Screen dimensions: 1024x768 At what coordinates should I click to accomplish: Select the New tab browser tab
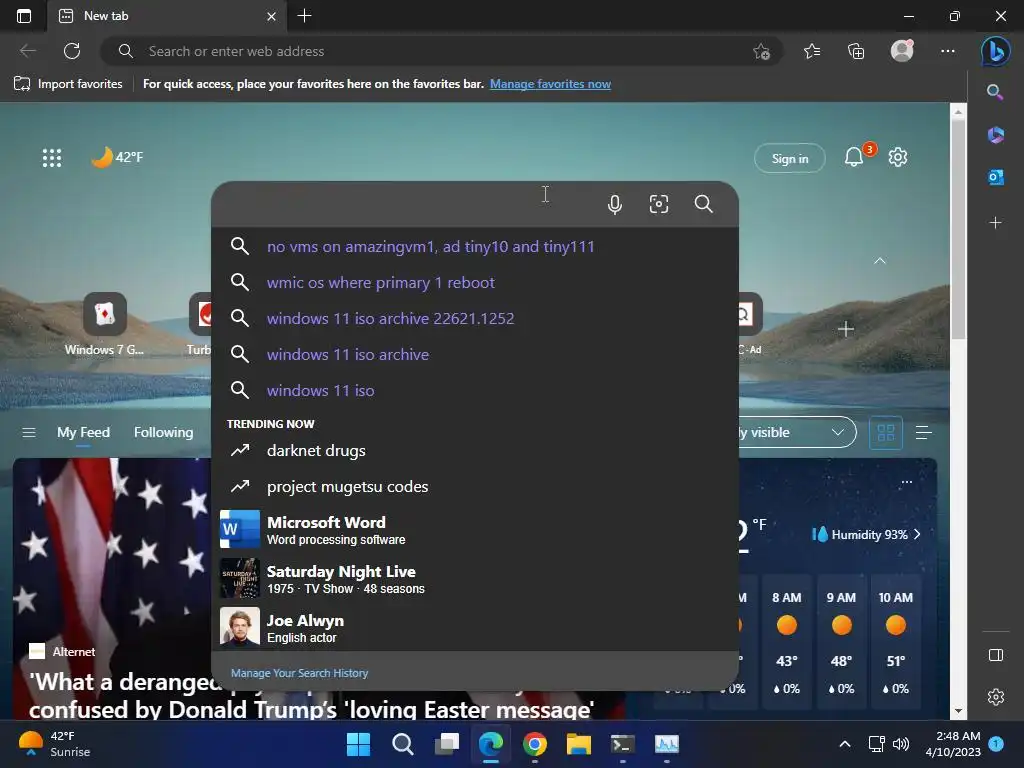coord(167,16)
